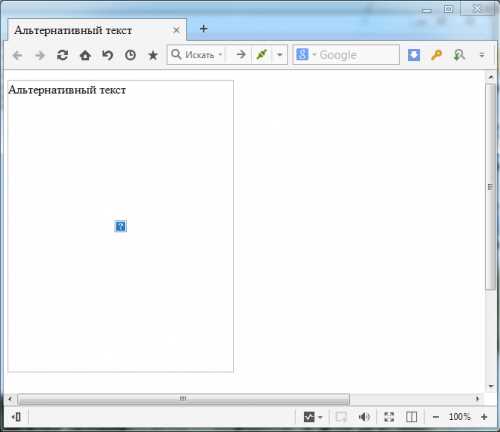This screenshot has width=500, height=432.
Task: Click the vertical scrollbar thumb
Action: [x=490, y=187]
